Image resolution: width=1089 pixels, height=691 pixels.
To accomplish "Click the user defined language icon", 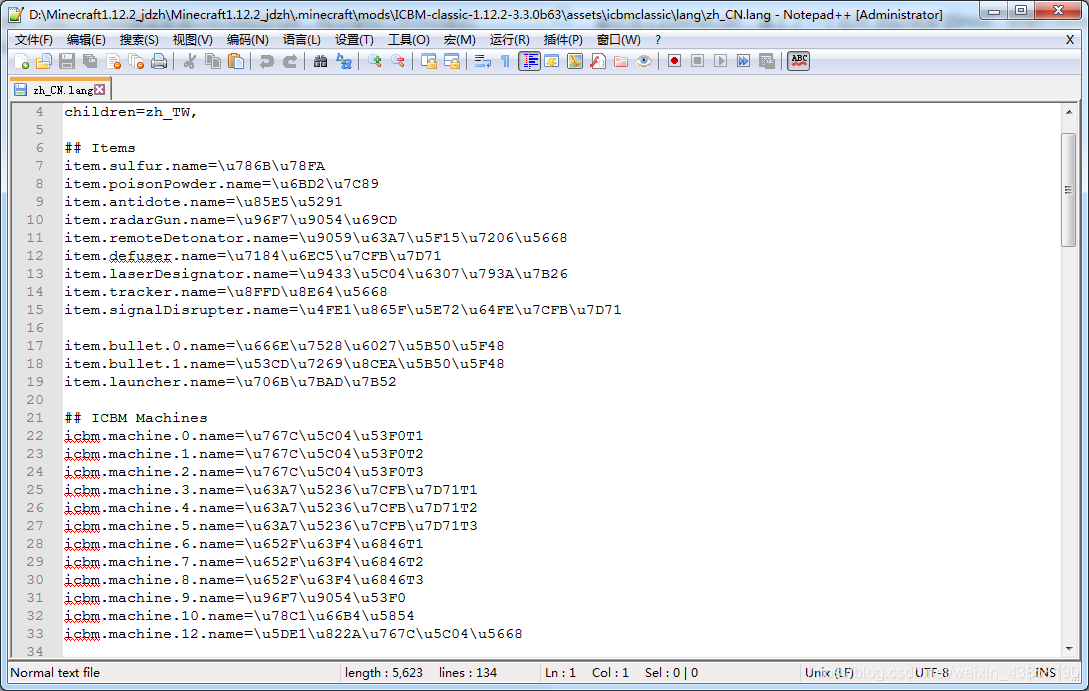I will pos(552,62).
